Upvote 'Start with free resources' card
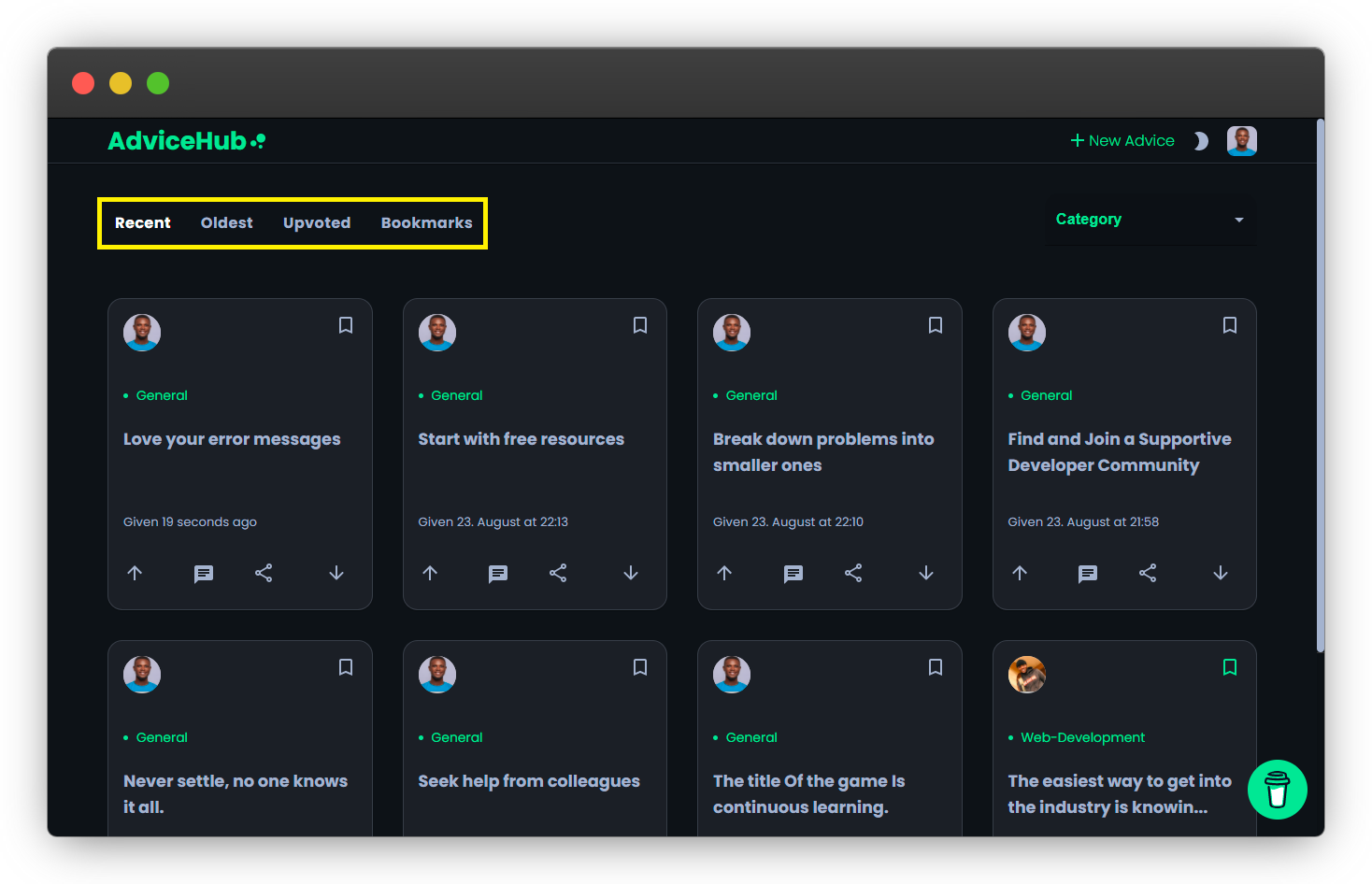This screenshot has height=884, width=1372. point(430,573)
